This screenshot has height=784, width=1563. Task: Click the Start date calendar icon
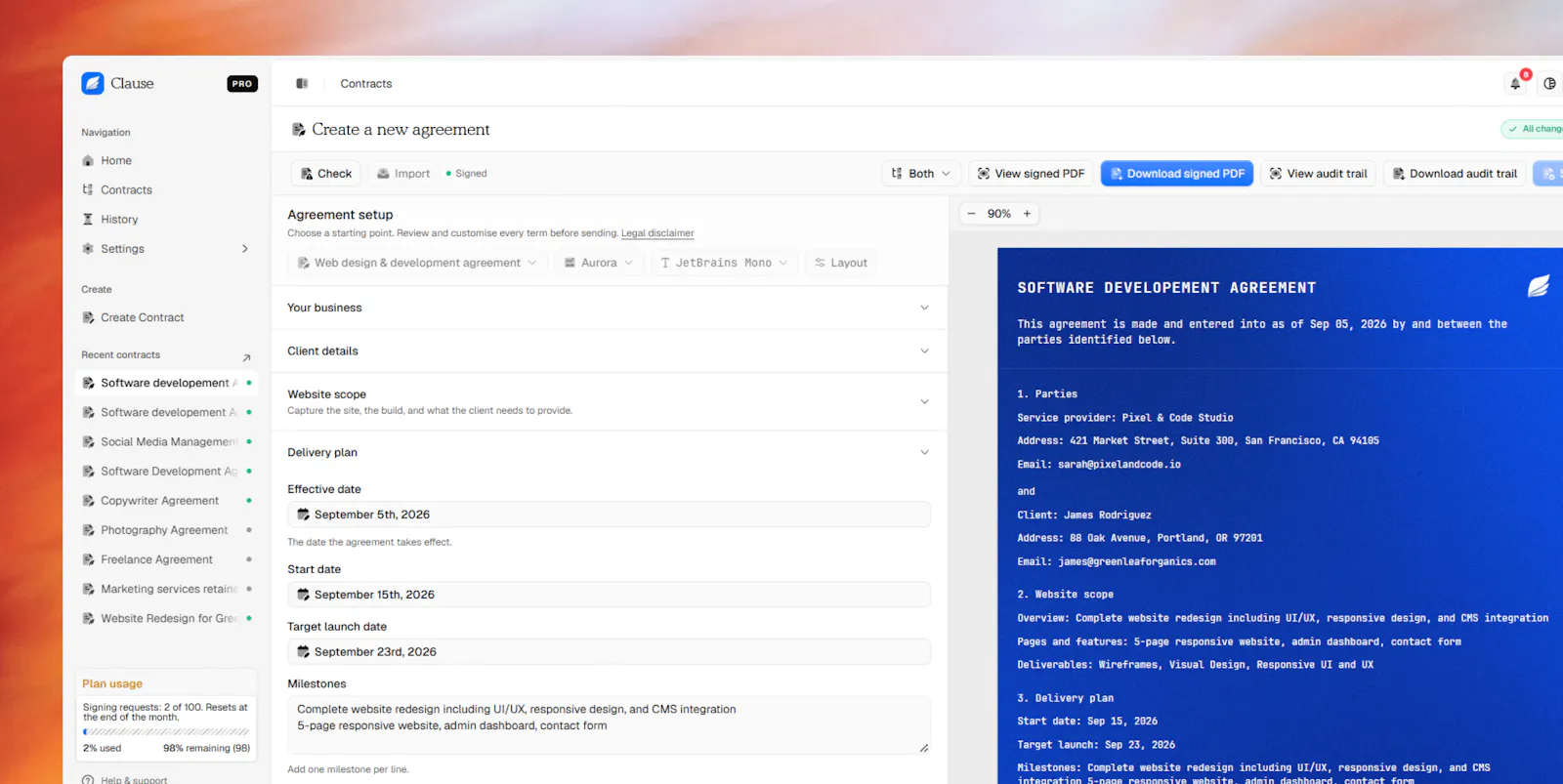click(303, 595)
